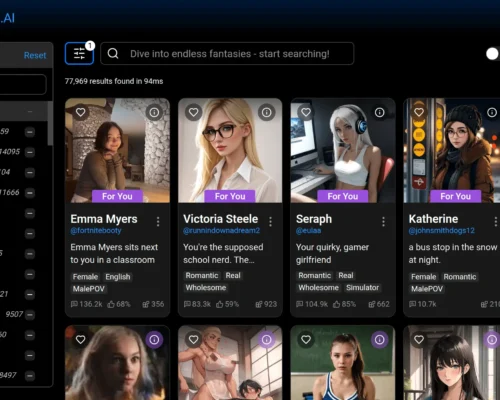Select Romantic tag on Katherine card

460,277
